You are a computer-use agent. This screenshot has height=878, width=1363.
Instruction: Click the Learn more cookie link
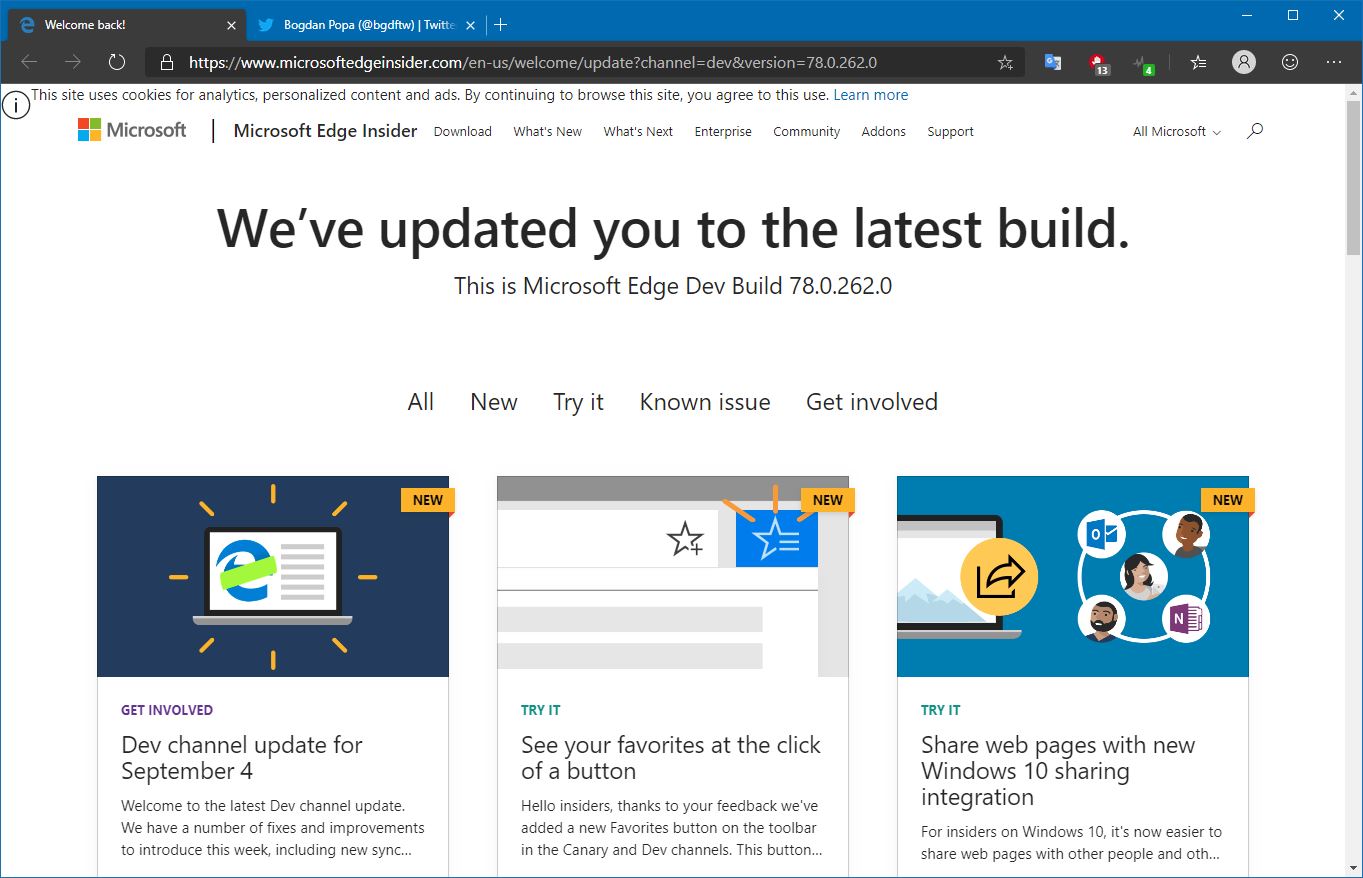click(x=871, y=95)
